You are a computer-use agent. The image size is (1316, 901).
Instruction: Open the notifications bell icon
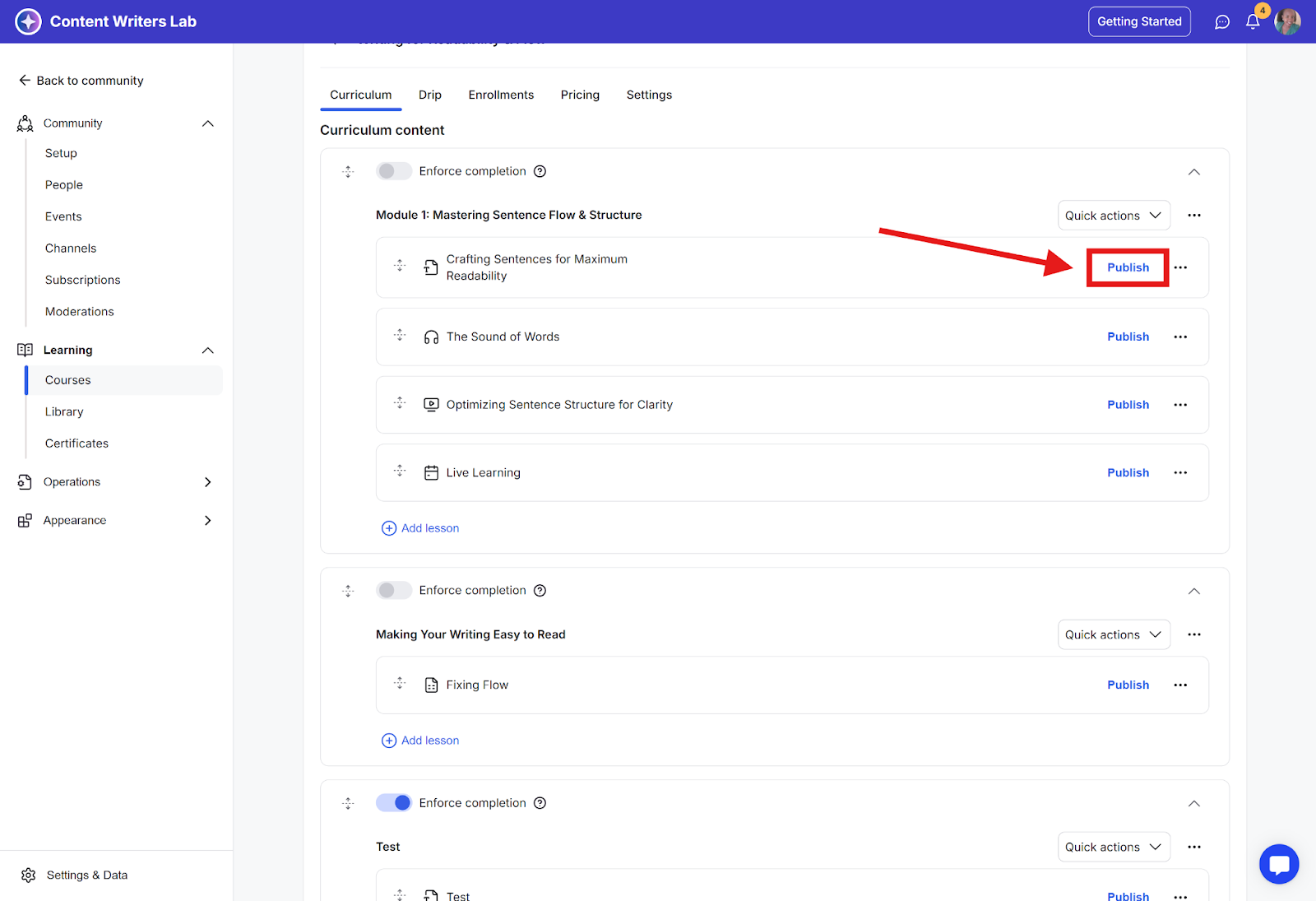pos(1252,22)
